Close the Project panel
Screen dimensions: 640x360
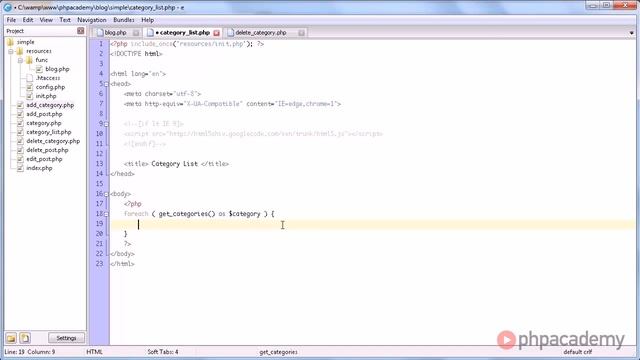(x=80, y=31)
